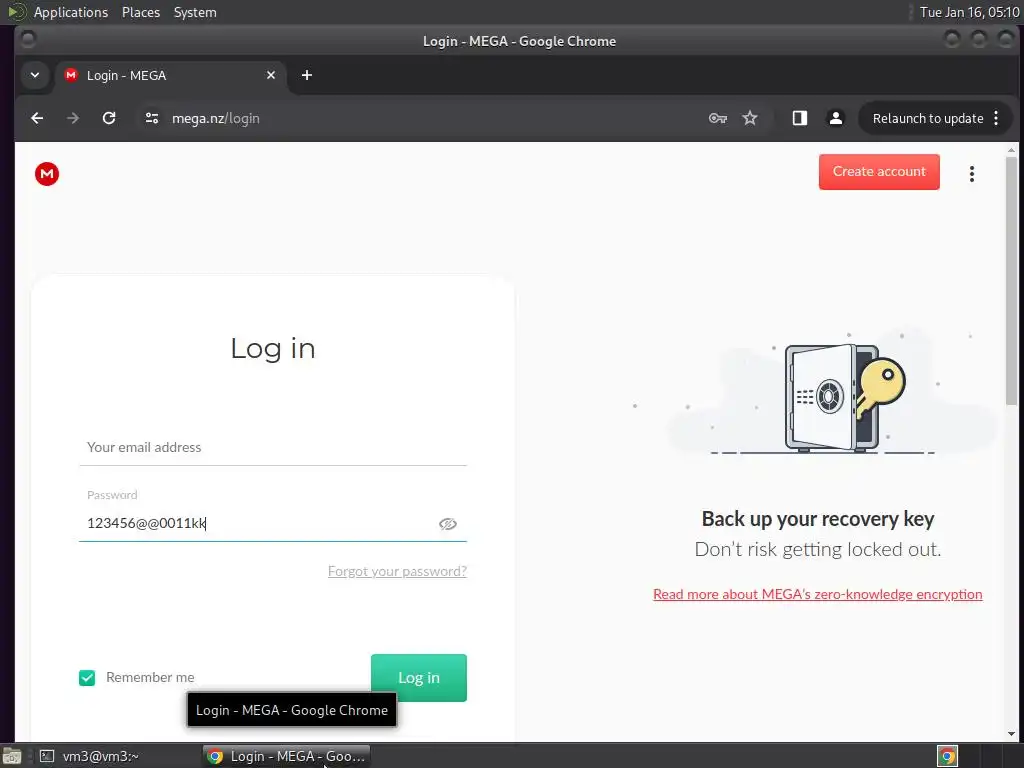Click the page vertical scrollbar

point(1012,281)
